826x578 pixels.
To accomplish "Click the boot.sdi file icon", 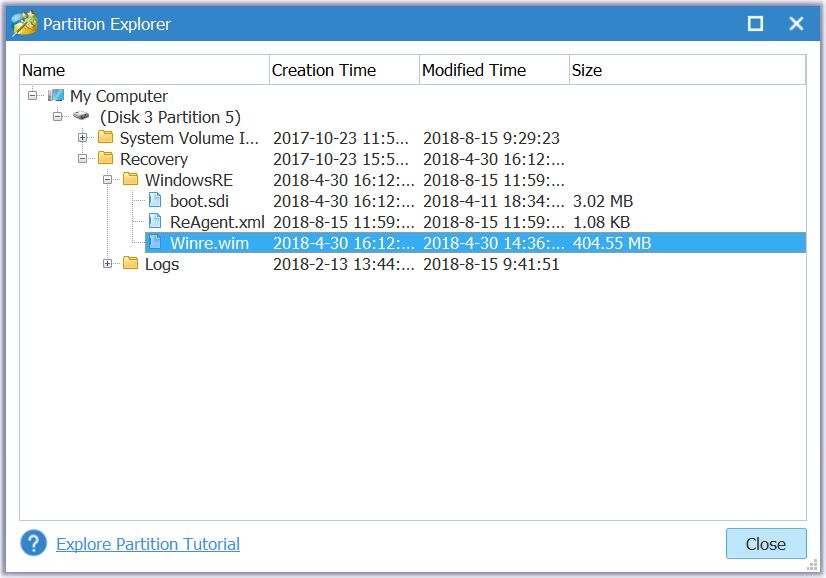I will (155, 200).
